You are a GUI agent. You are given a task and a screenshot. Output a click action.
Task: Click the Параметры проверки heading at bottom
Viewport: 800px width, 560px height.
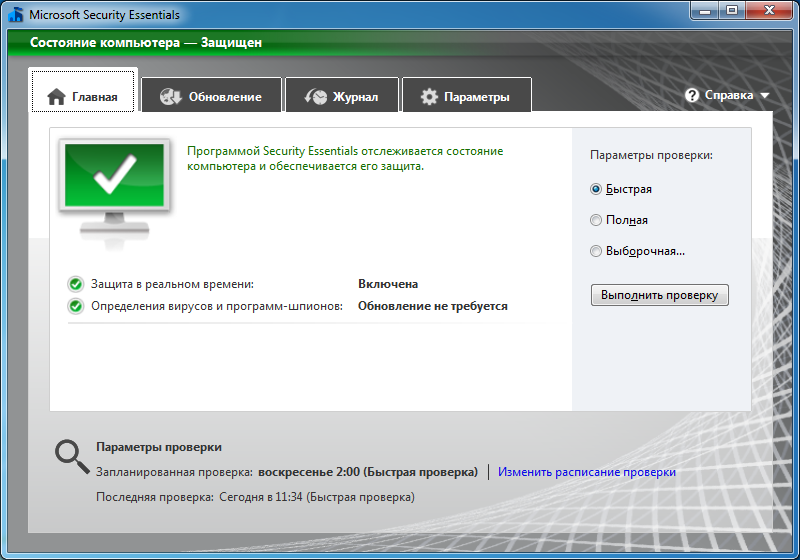tap(159, 447)
